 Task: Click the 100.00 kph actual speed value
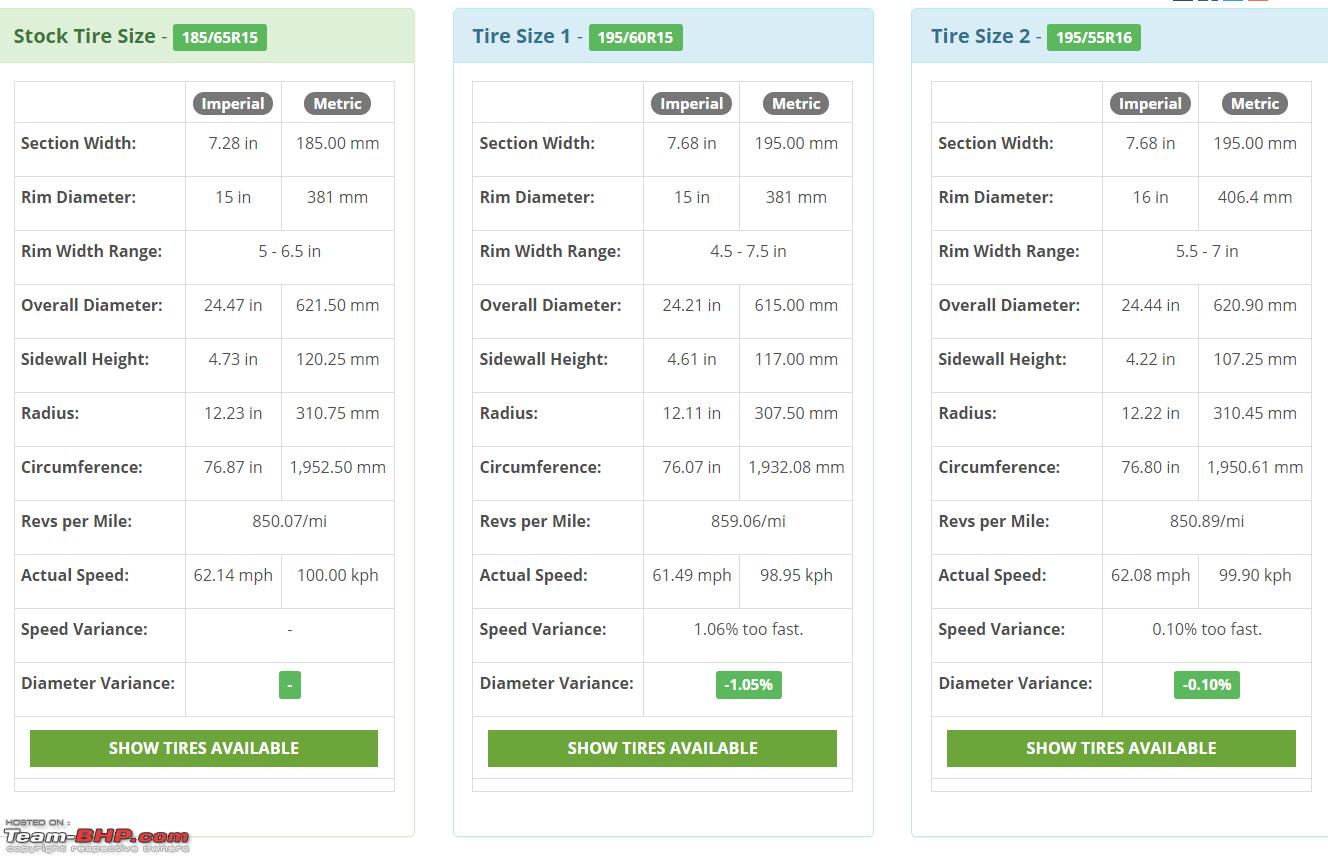tap(338, 575)
